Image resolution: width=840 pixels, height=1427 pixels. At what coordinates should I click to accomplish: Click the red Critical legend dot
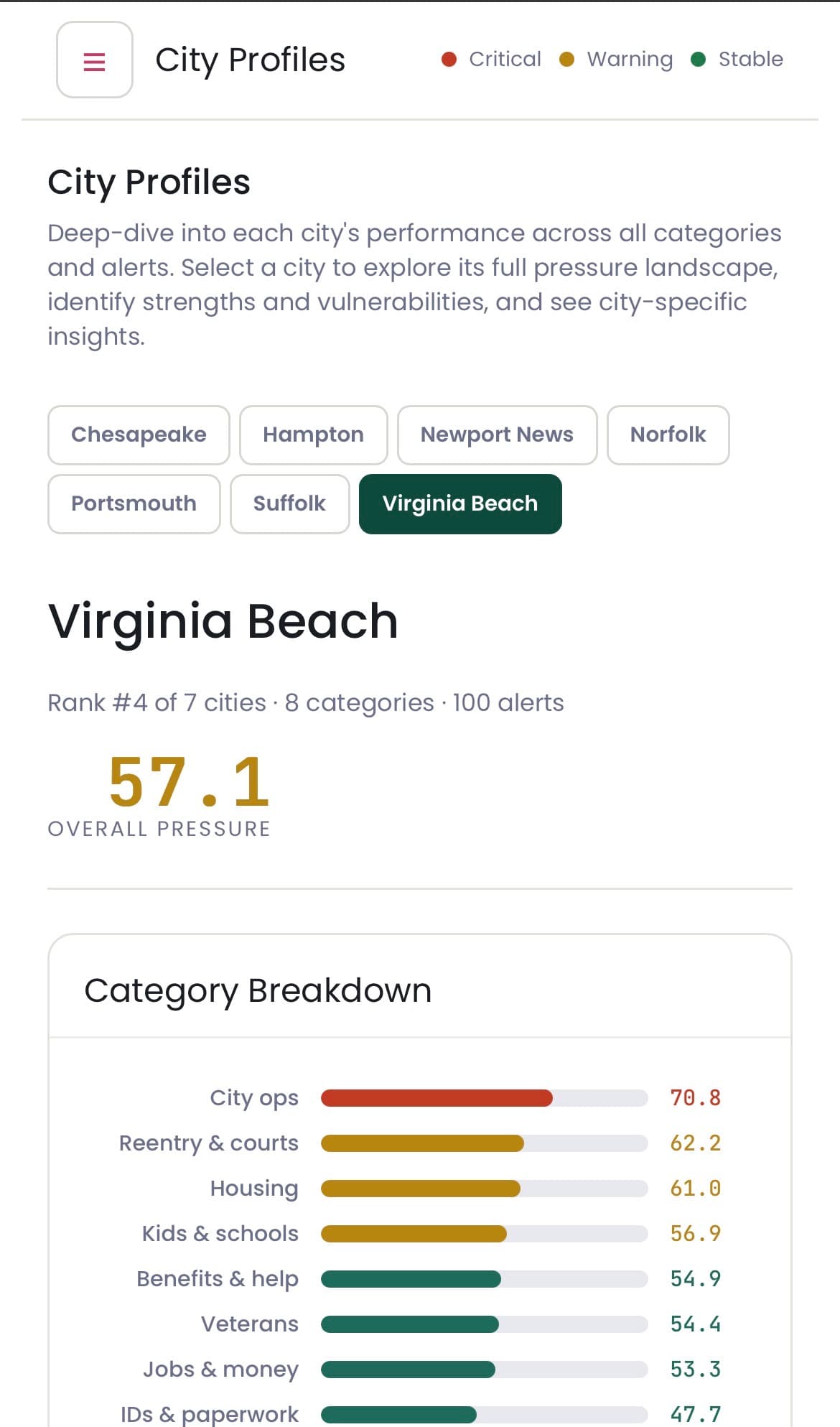(x=449, y=60)
